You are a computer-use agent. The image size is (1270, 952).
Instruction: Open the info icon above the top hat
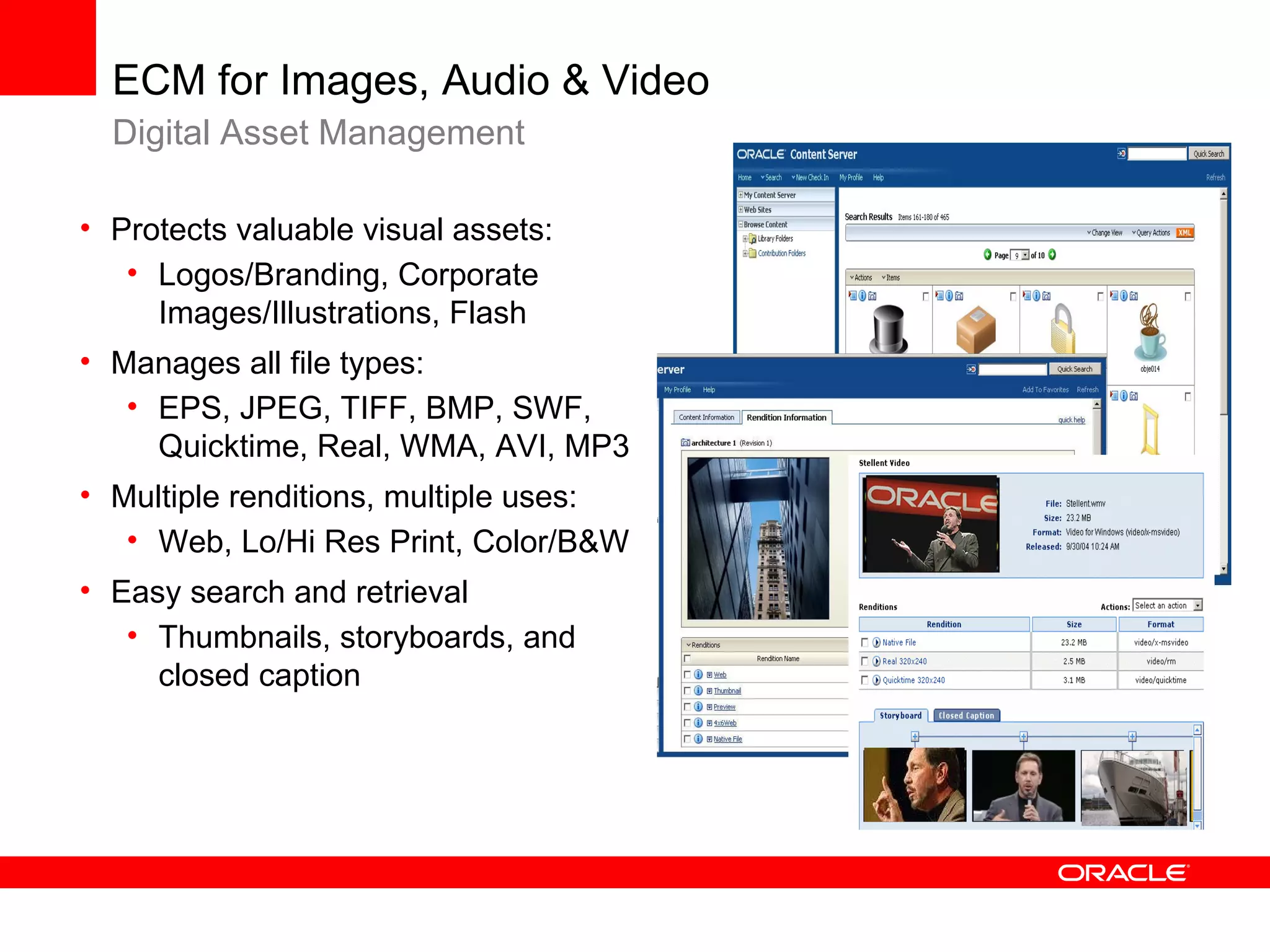tap(862, 296)
